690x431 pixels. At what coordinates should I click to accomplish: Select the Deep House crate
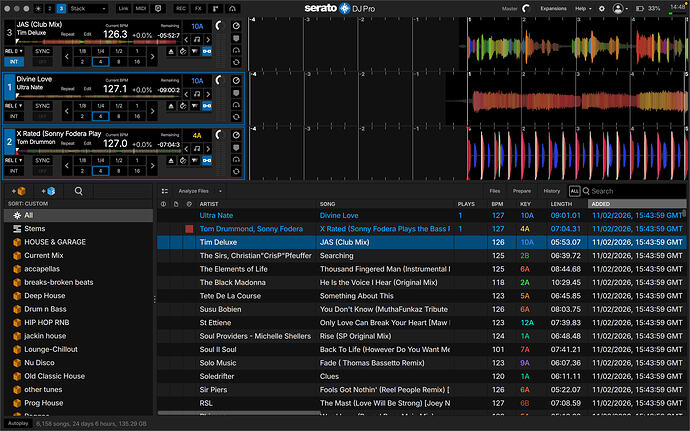tap(44, 296)
